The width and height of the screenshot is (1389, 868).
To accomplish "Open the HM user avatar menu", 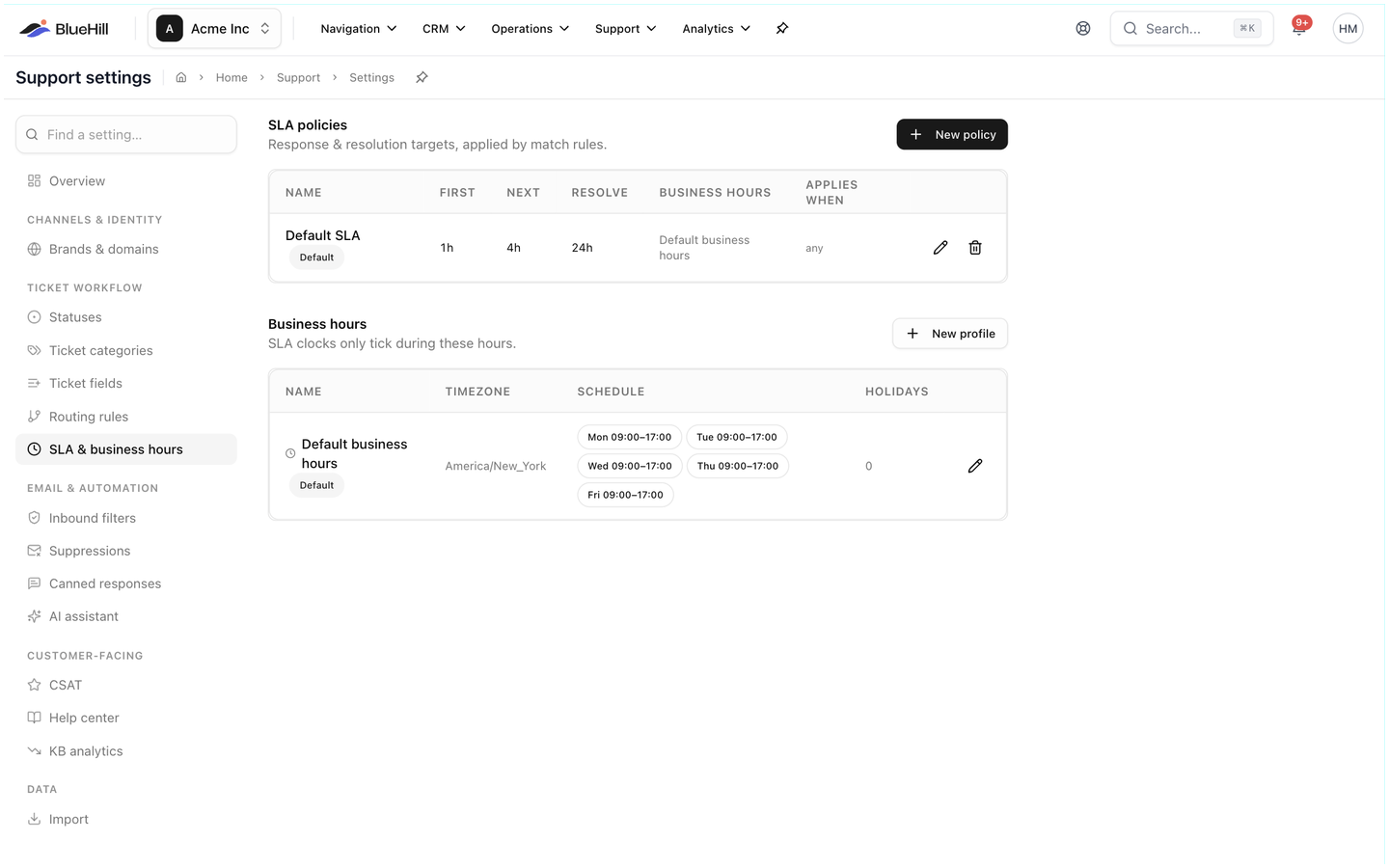I will [1348, 29].
